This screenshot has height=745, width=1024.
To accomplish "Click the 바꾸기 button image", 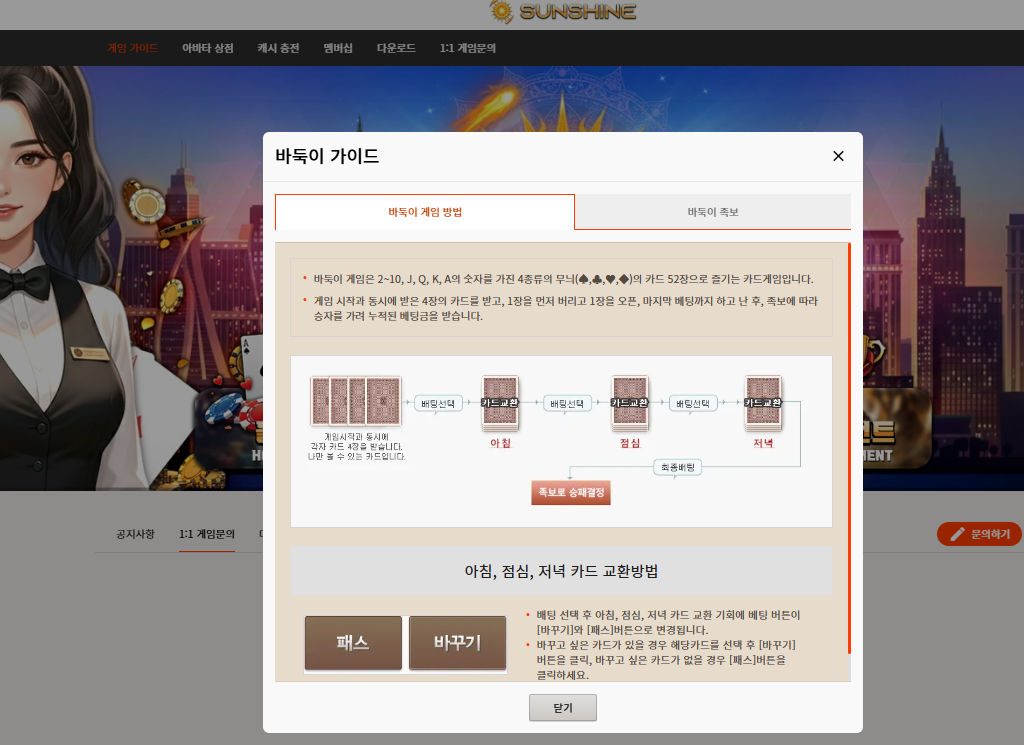I will (458, 642).
